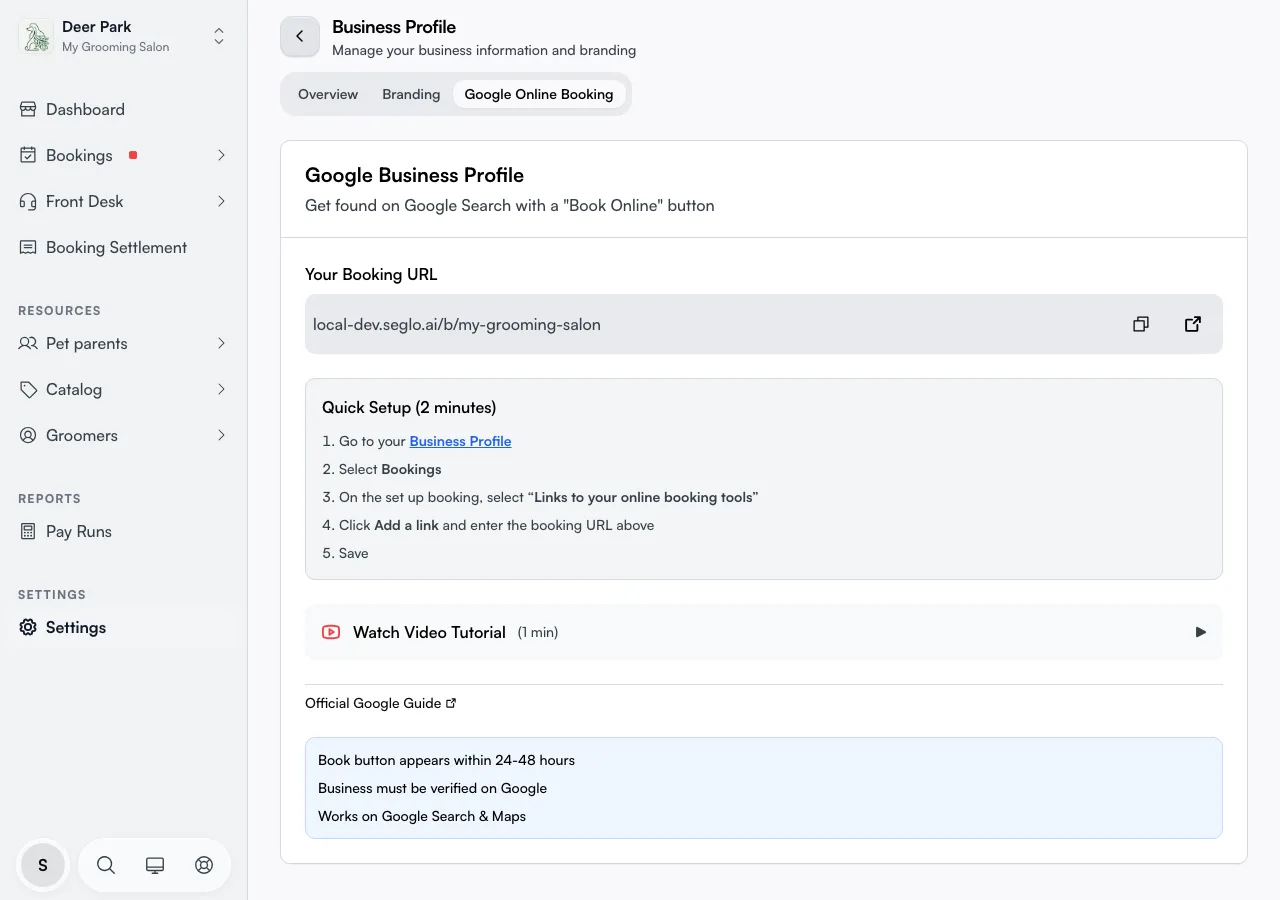Open the Overview tab
1280x900 pixels.
[x=328, y=94]
